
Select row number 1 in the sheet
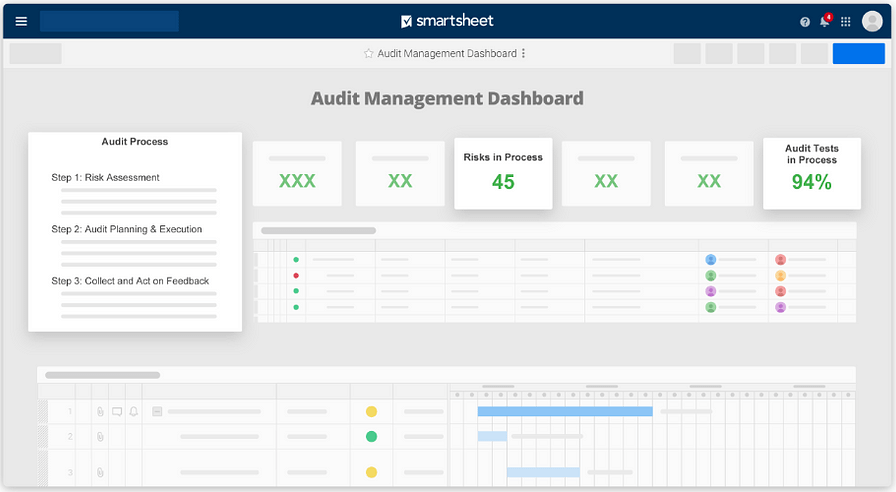[x=70, y=411]
